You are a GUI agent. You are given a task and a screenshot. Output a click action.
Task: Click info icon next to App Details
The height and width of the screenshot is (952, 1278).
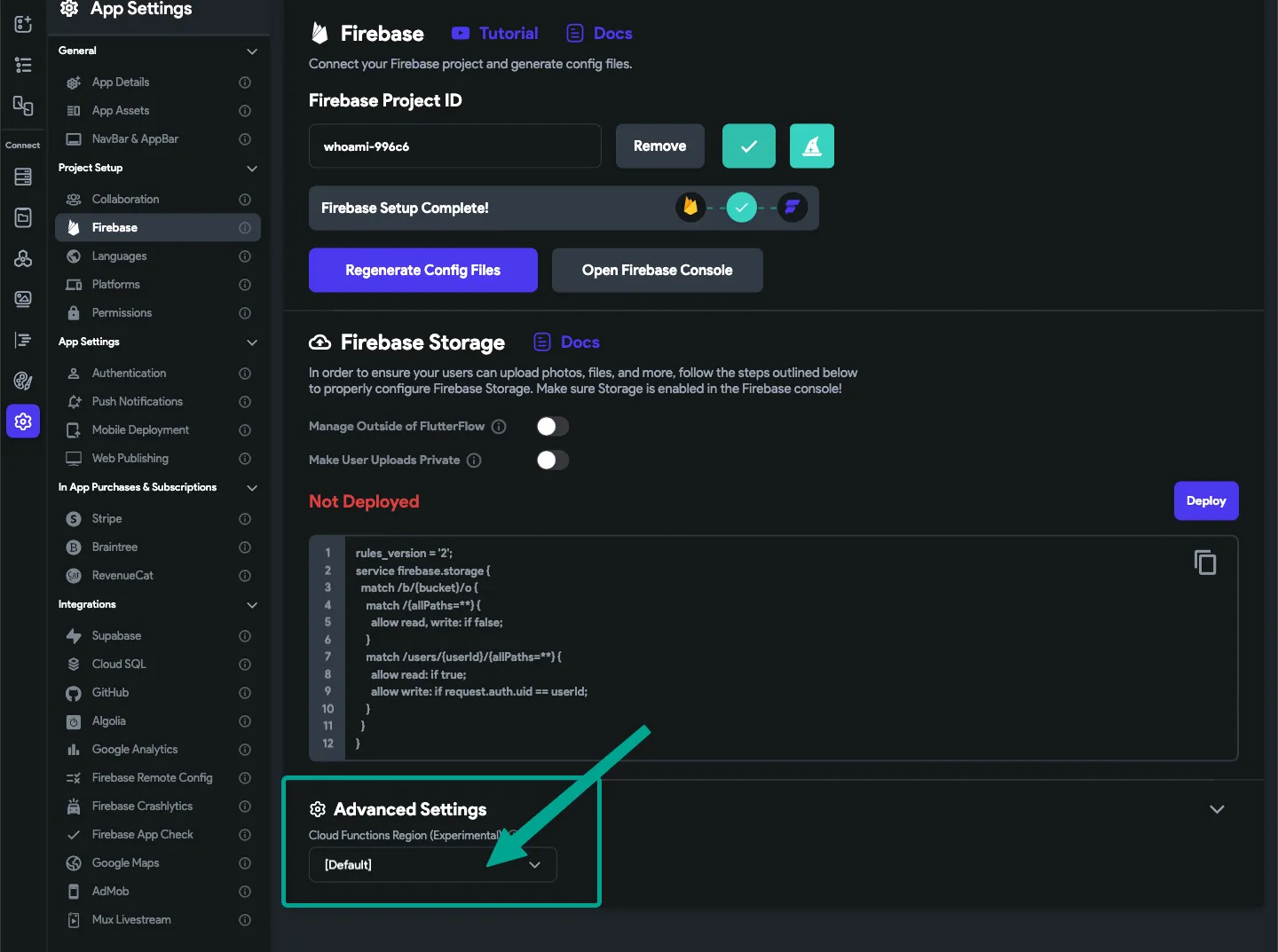(x=245, y=83)
